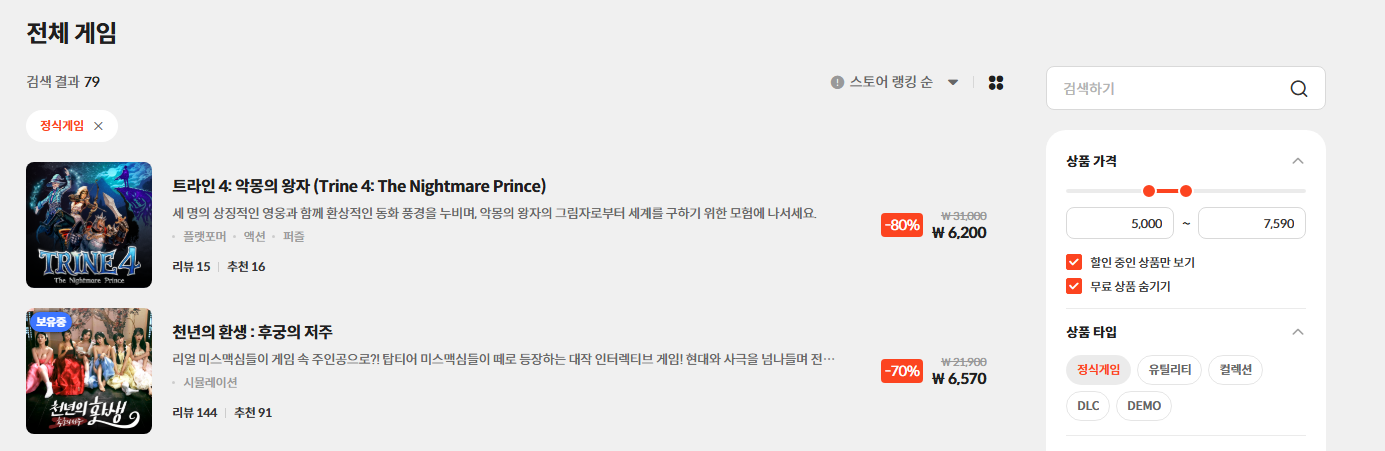Select the DEMO product type
The image size is (1385, 451).
point(1143,406)
